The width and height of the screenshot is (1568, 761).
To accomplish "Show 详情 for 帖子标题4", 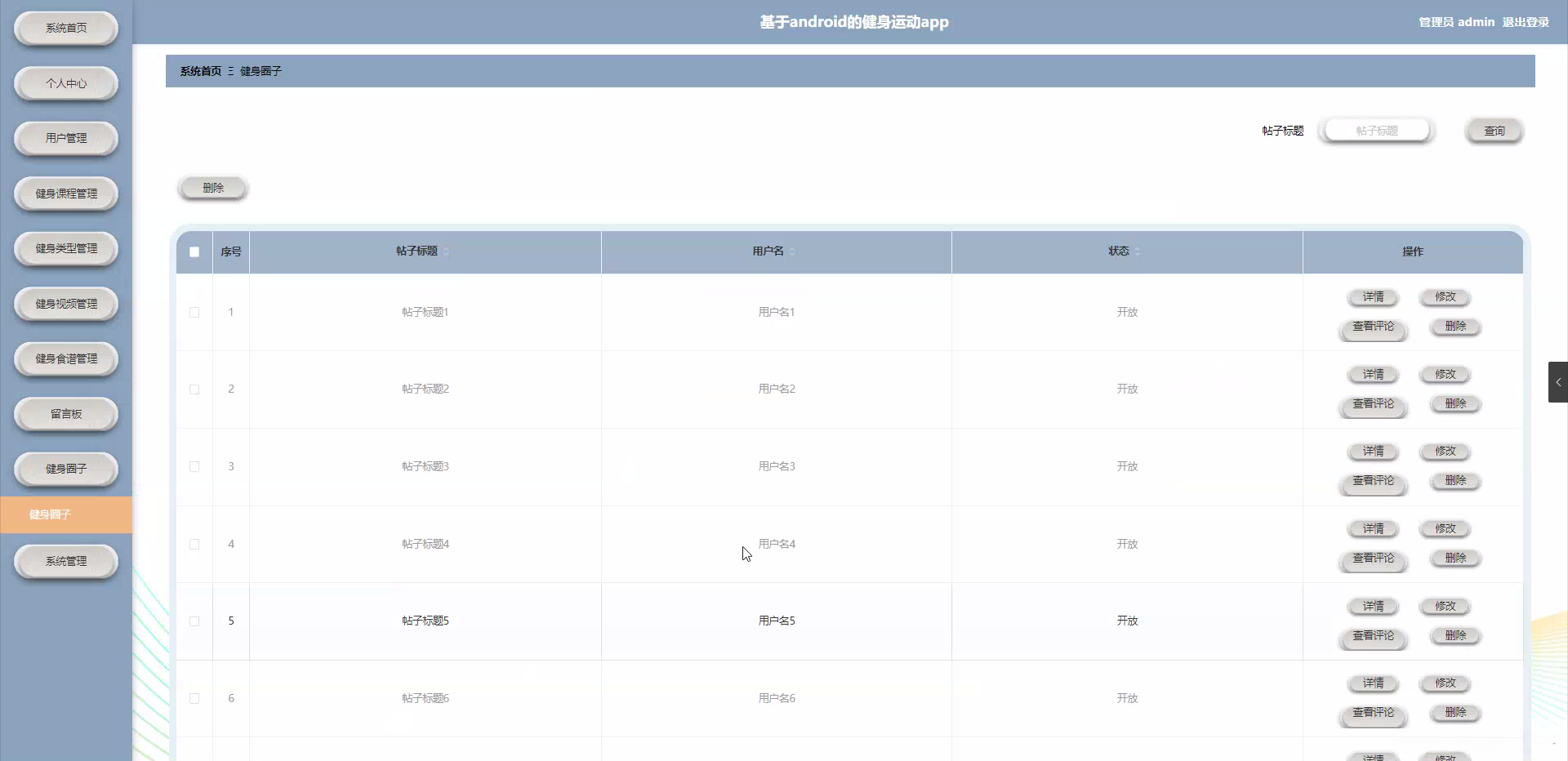I will click(1373, 529).
